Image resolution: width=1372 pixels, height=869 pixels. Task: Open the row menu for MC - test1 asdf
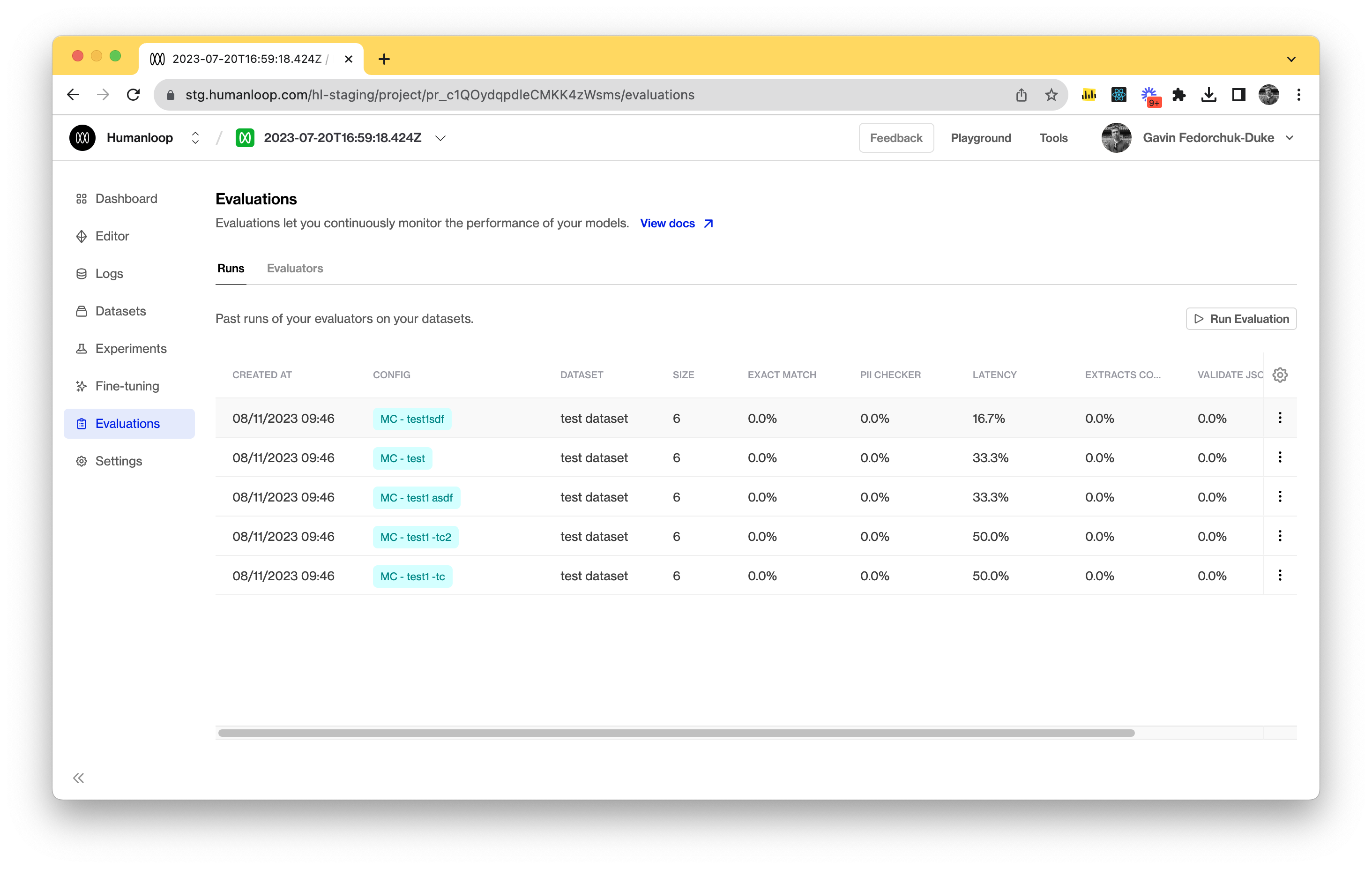[x=1280, y=496]
